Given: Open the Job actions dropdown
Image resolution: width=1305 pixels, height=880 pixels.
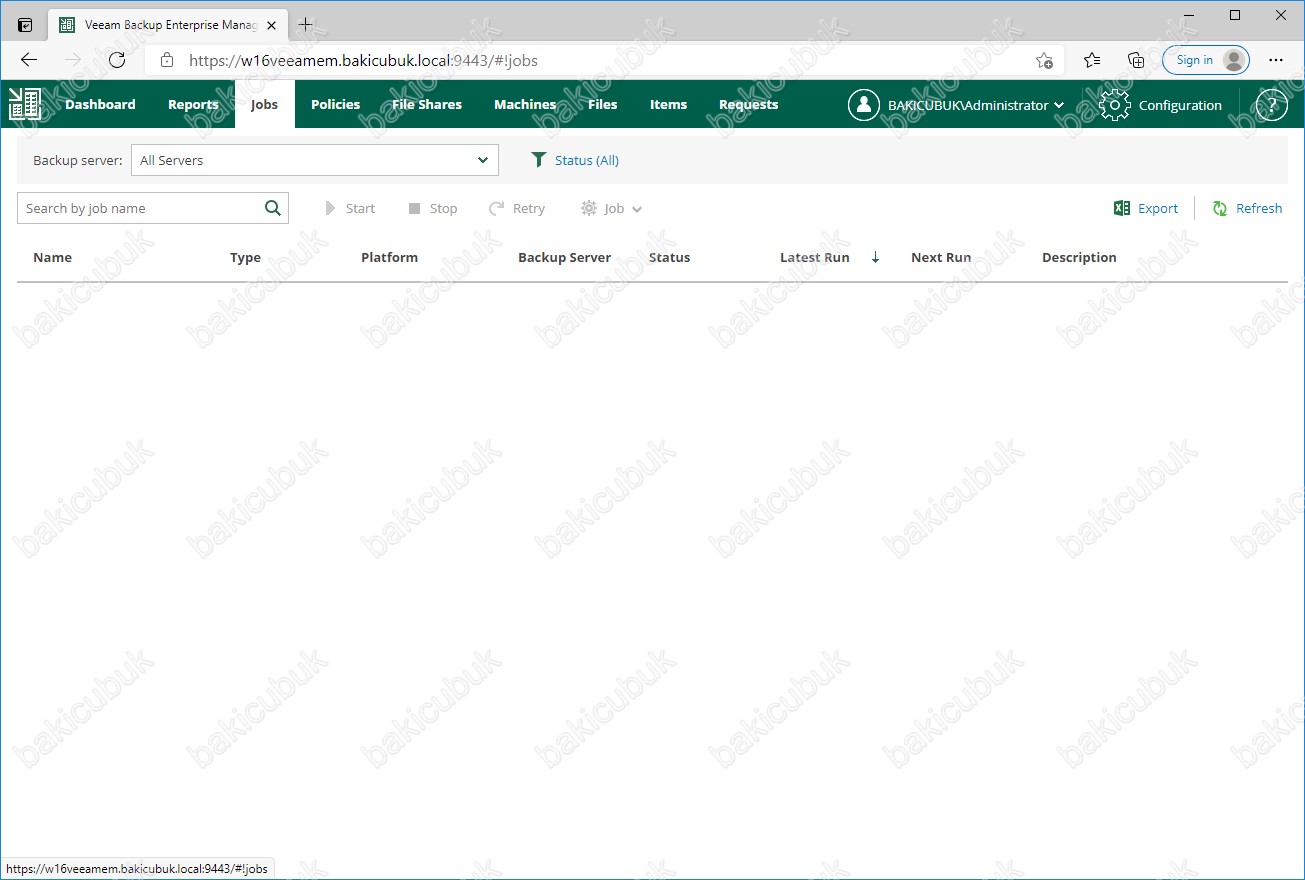Looking at the screenshot, I should tap(612, 208).
